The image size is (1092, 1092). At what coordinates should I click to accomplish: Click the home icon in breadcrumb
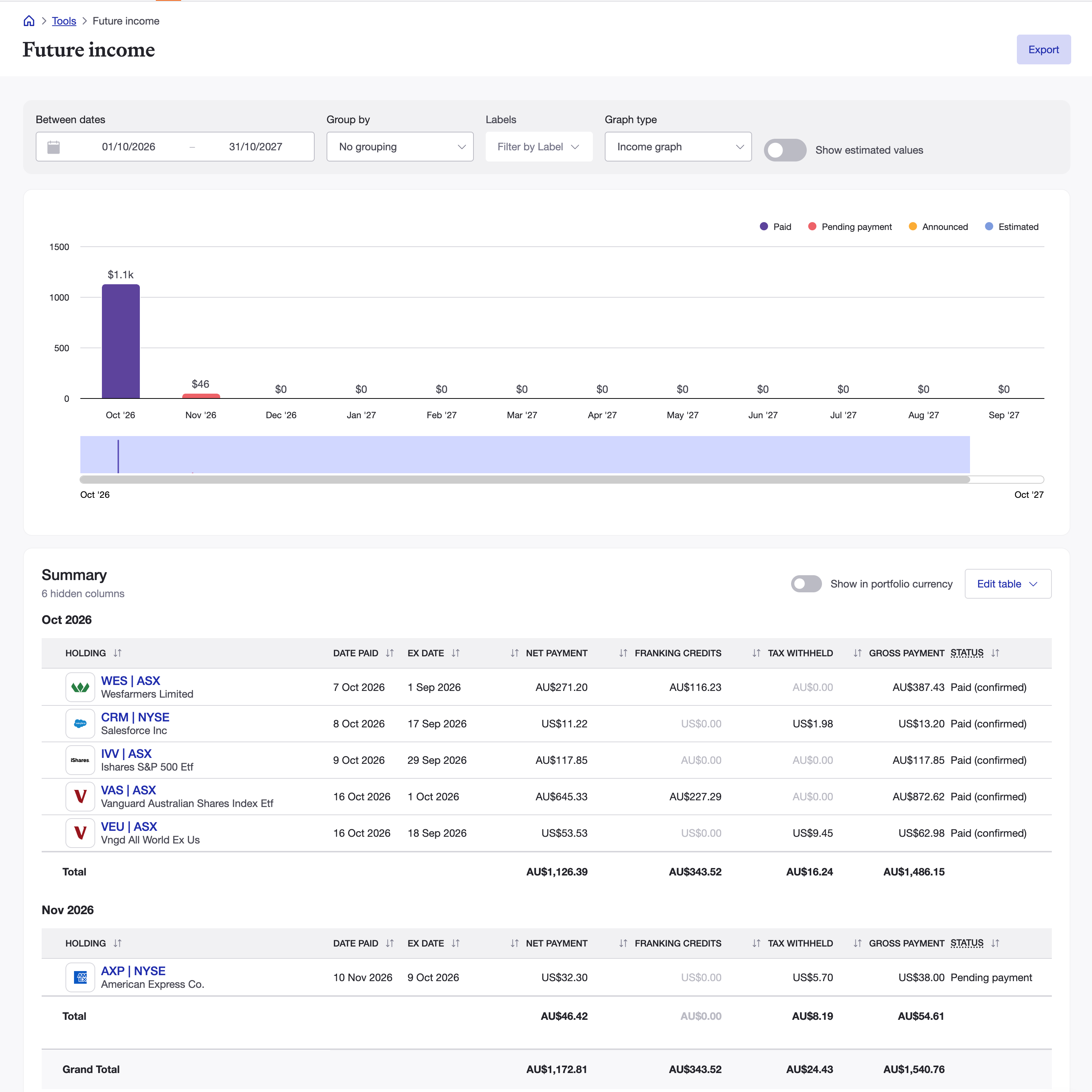[29, 21]
